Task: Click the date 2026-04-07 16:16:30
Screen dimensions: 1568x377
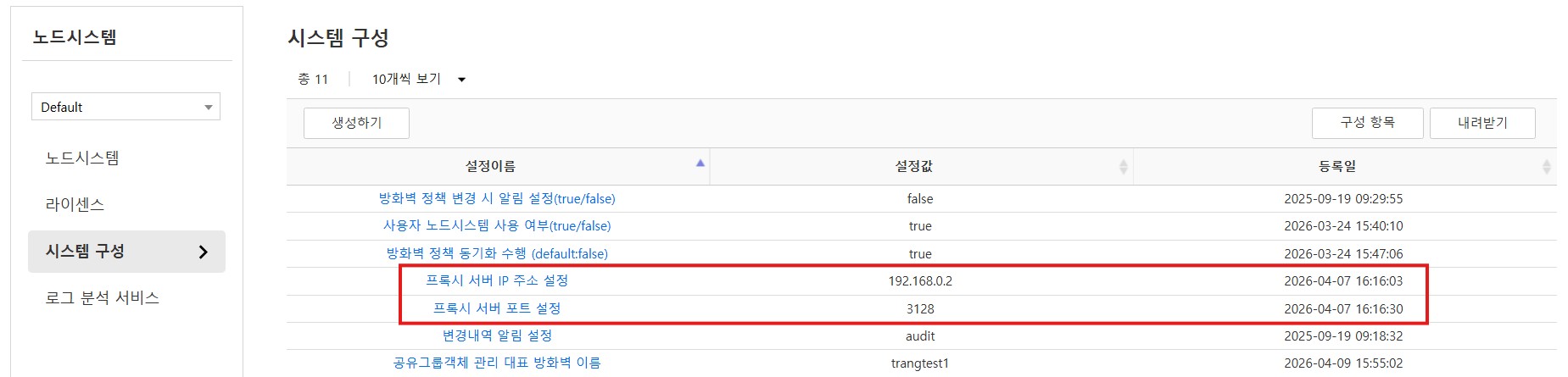Action: (x=1343, y=309)
